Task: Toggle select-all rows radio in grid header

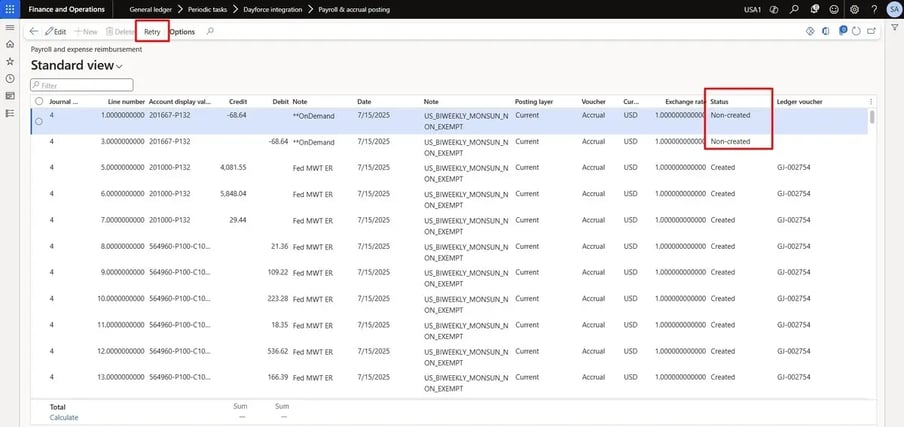Action: (x=39, y=101)
